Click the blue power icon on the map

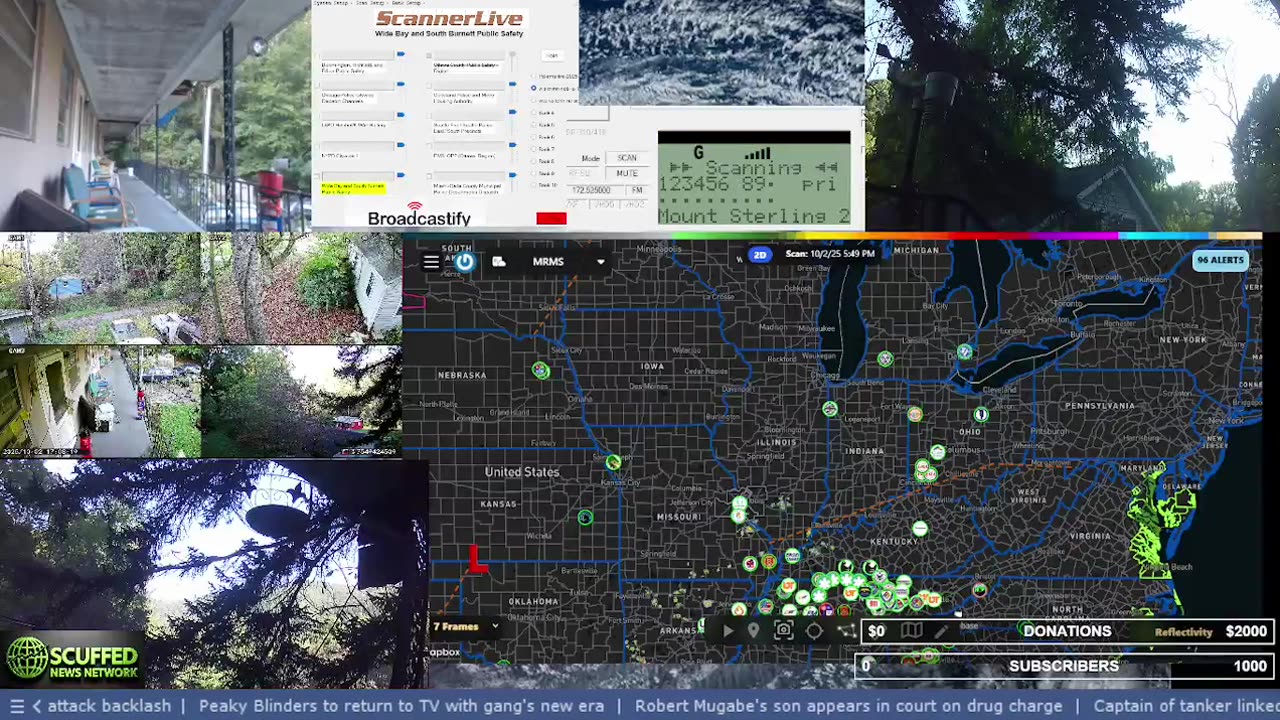(x=465, y=262)
